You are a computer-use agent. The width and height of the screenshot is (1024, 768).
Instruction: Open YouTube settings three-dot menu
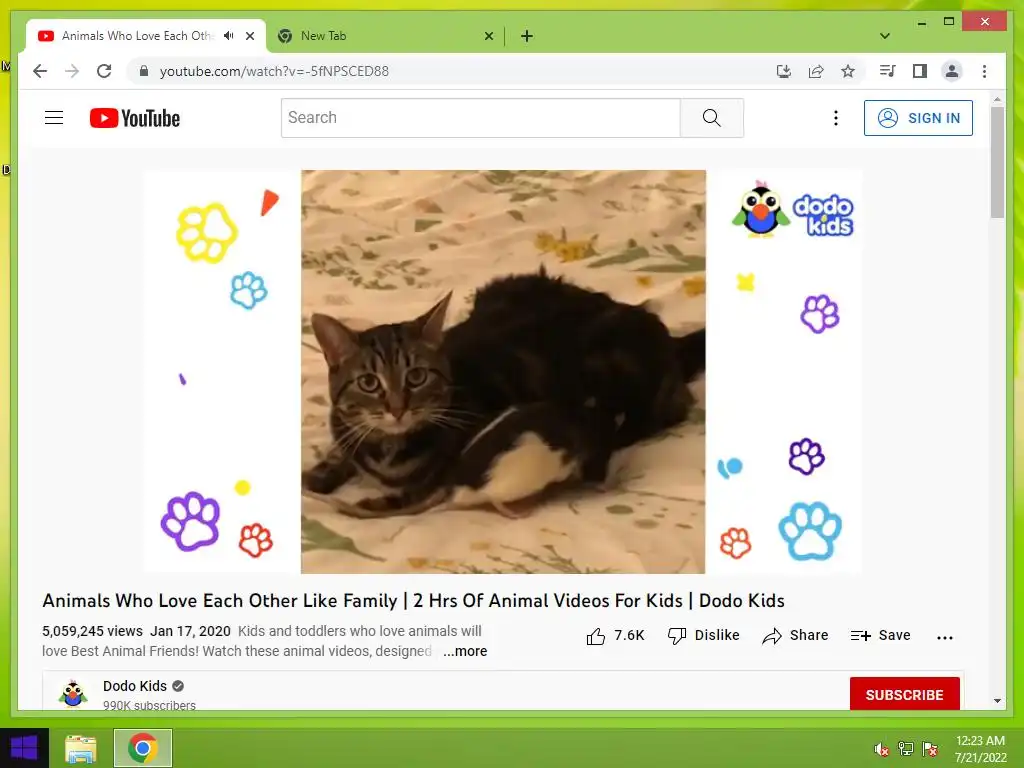coord(835,118)
